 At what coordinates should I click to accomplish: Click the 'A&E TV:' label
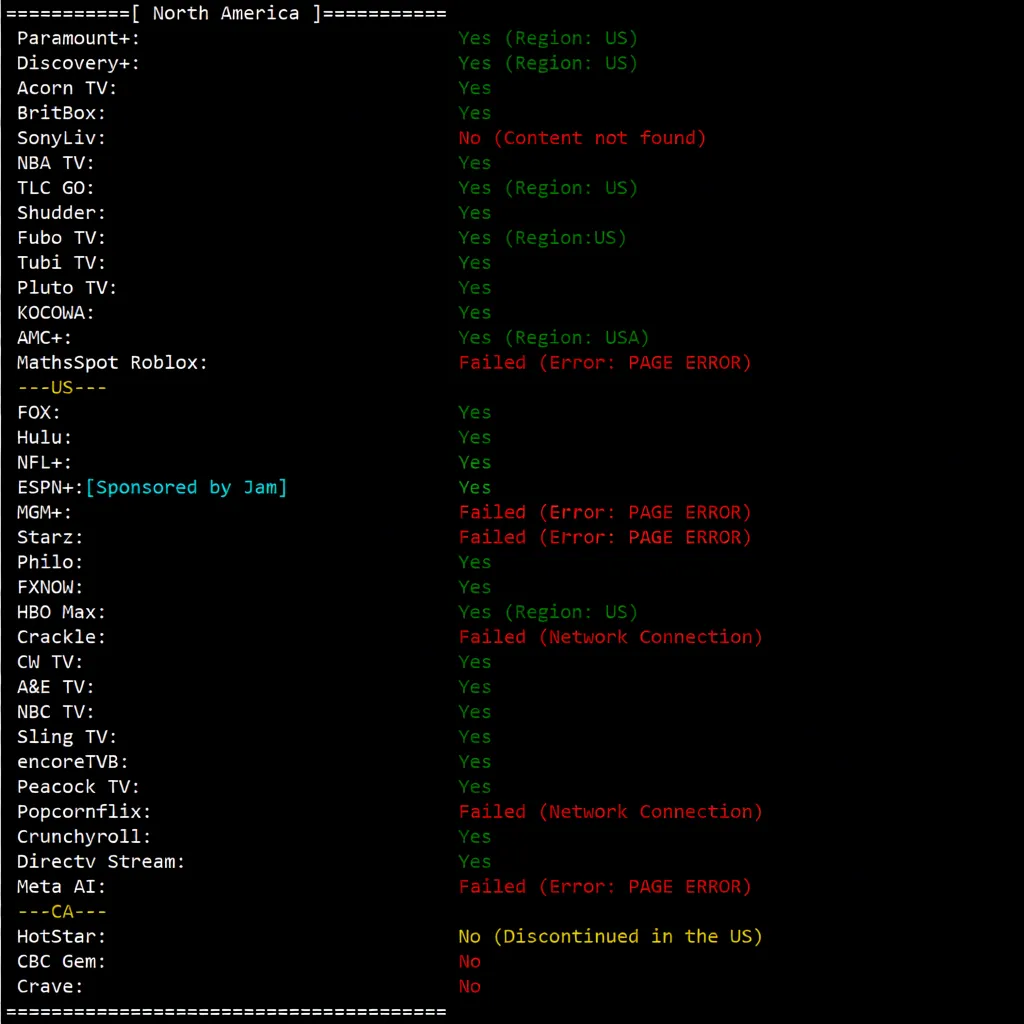[x=56, y=686]
